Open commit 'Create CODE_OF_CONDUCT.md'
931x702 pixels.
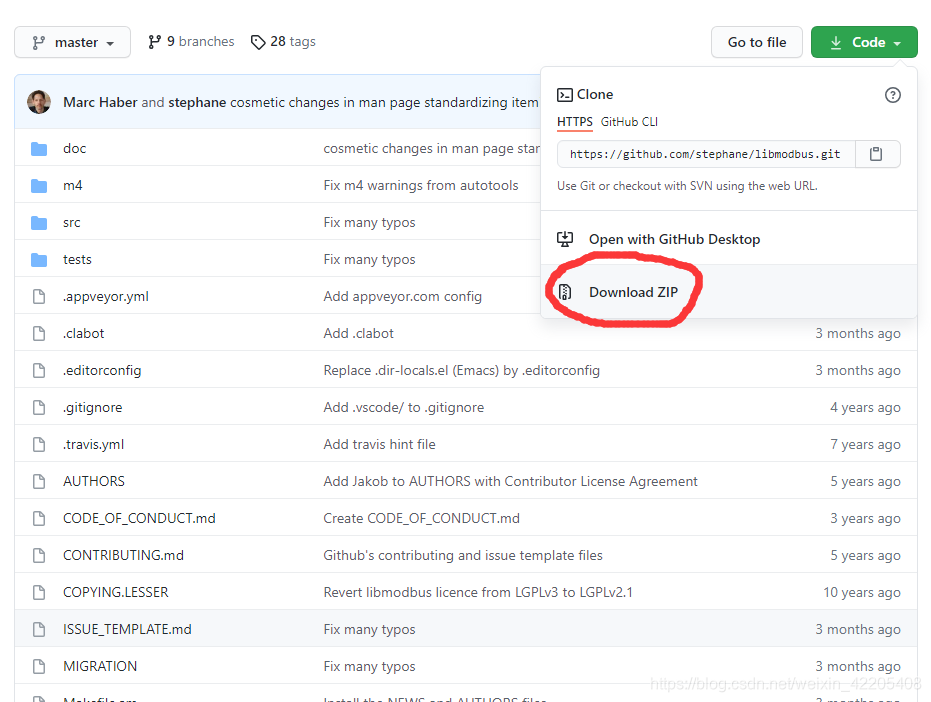tap(422, 518)
